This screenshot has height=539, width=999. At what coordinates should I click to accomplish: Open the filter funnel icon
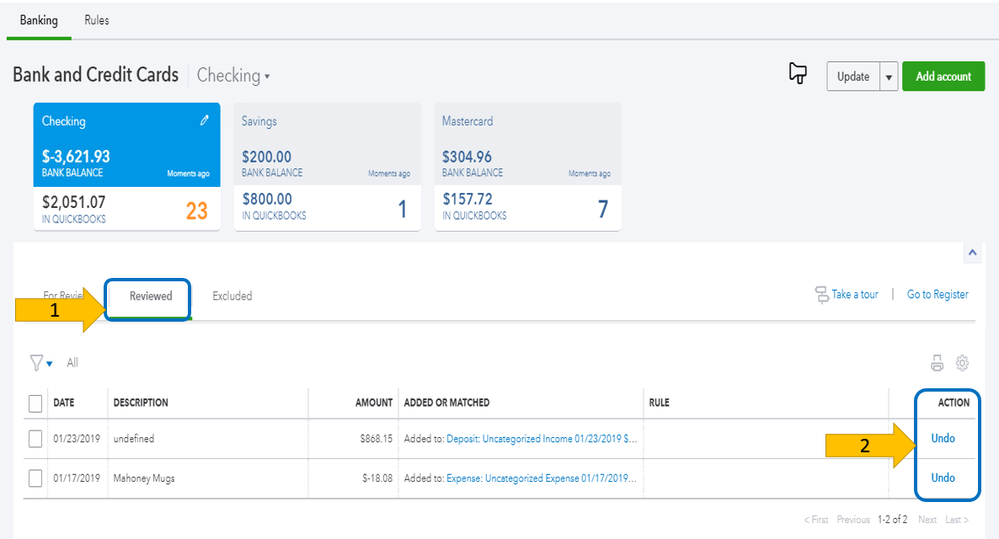36,363
